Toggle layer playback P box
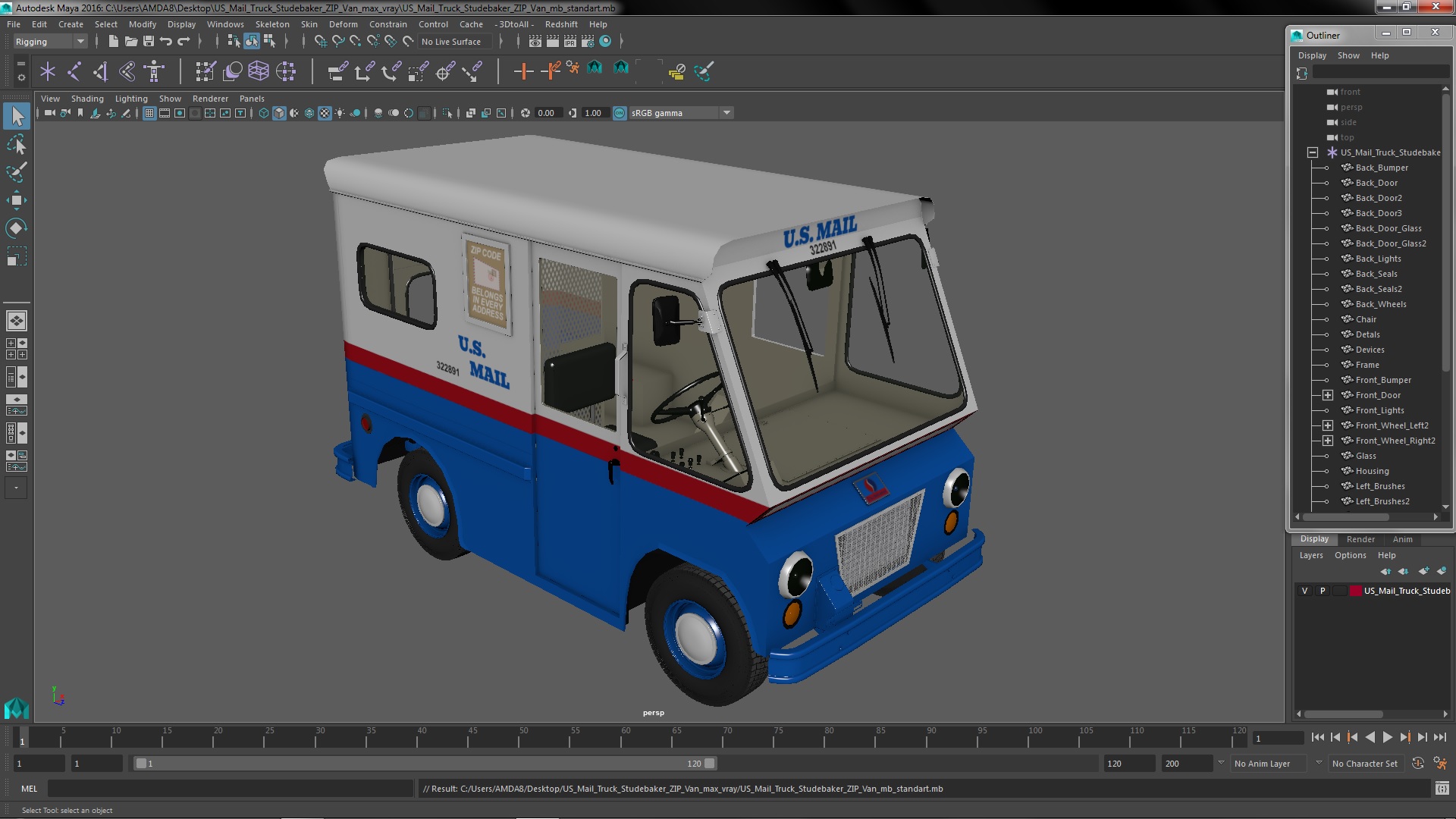The height and width of the screenshot is (819, 1456). [x=1323, y=591]
